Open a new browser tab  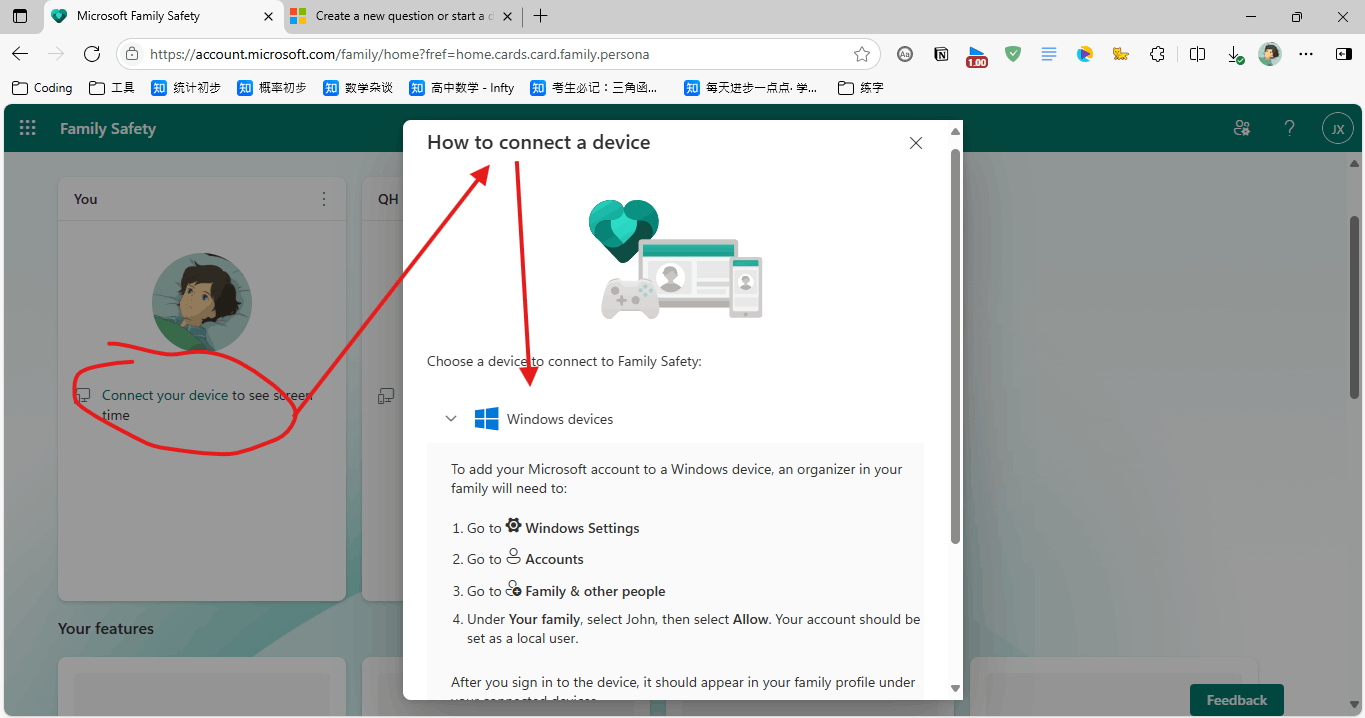point(541,16)
